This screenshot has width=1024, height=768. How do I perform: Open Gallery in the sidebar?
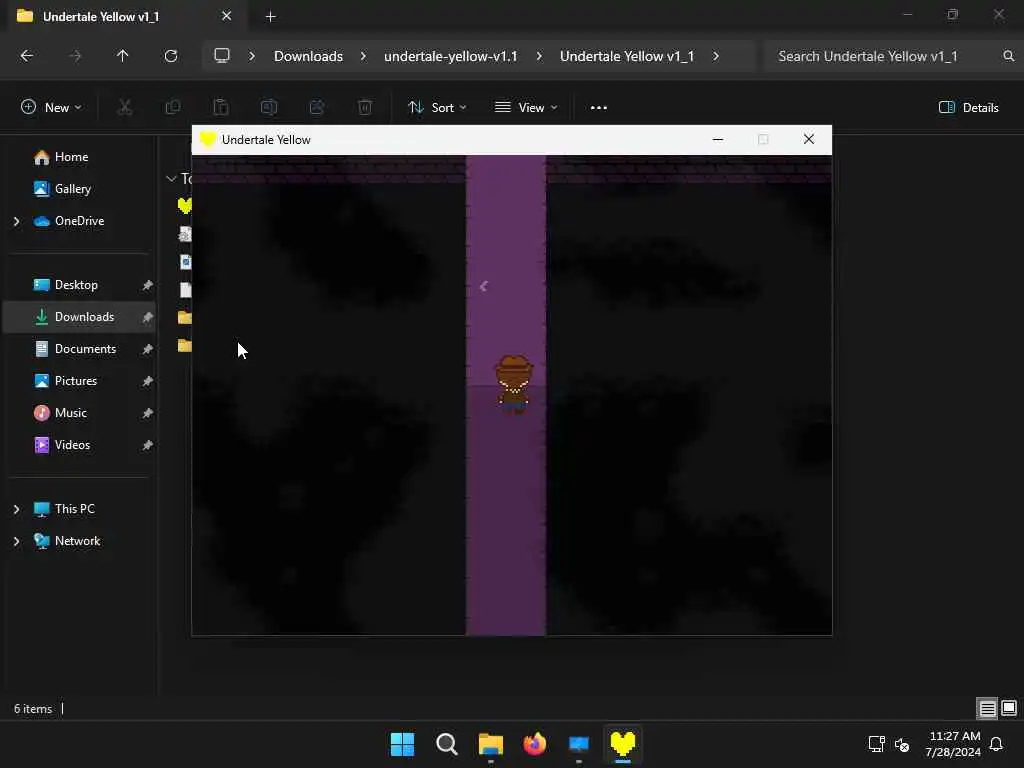[72, 189]
